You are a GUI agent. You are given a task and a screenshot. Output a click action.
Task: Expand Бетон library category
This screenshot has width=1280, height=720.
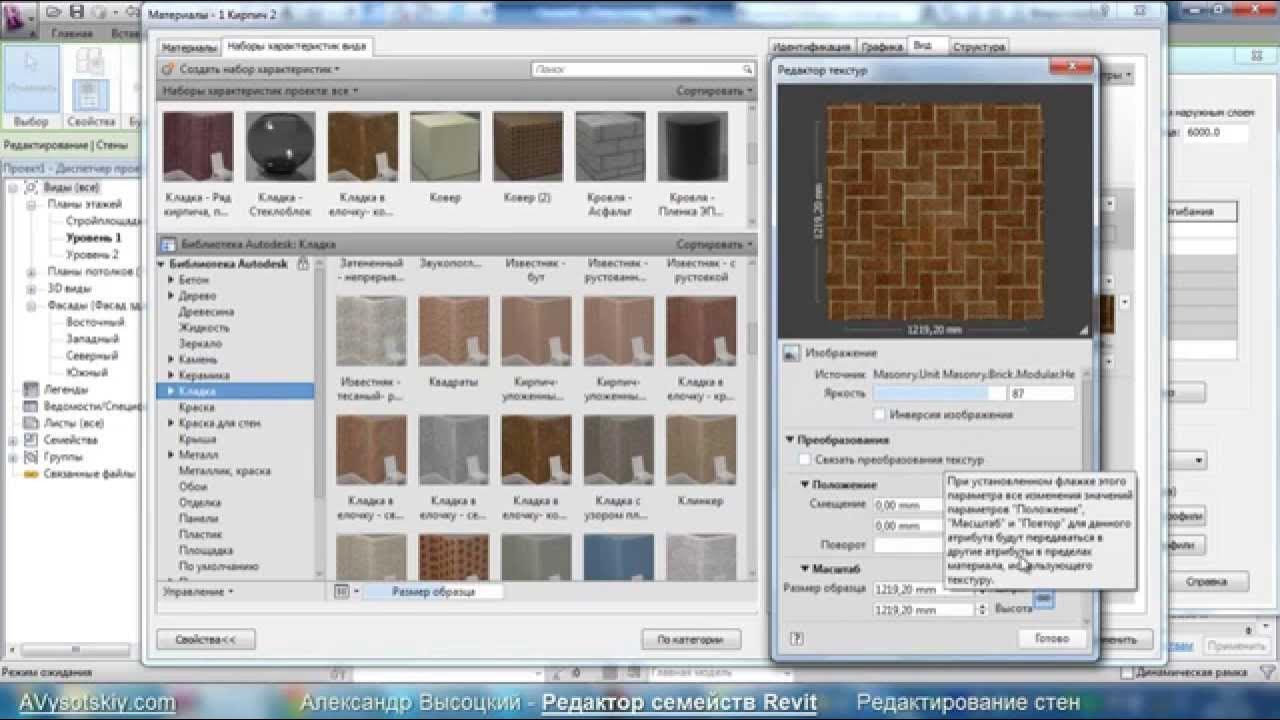171,280
